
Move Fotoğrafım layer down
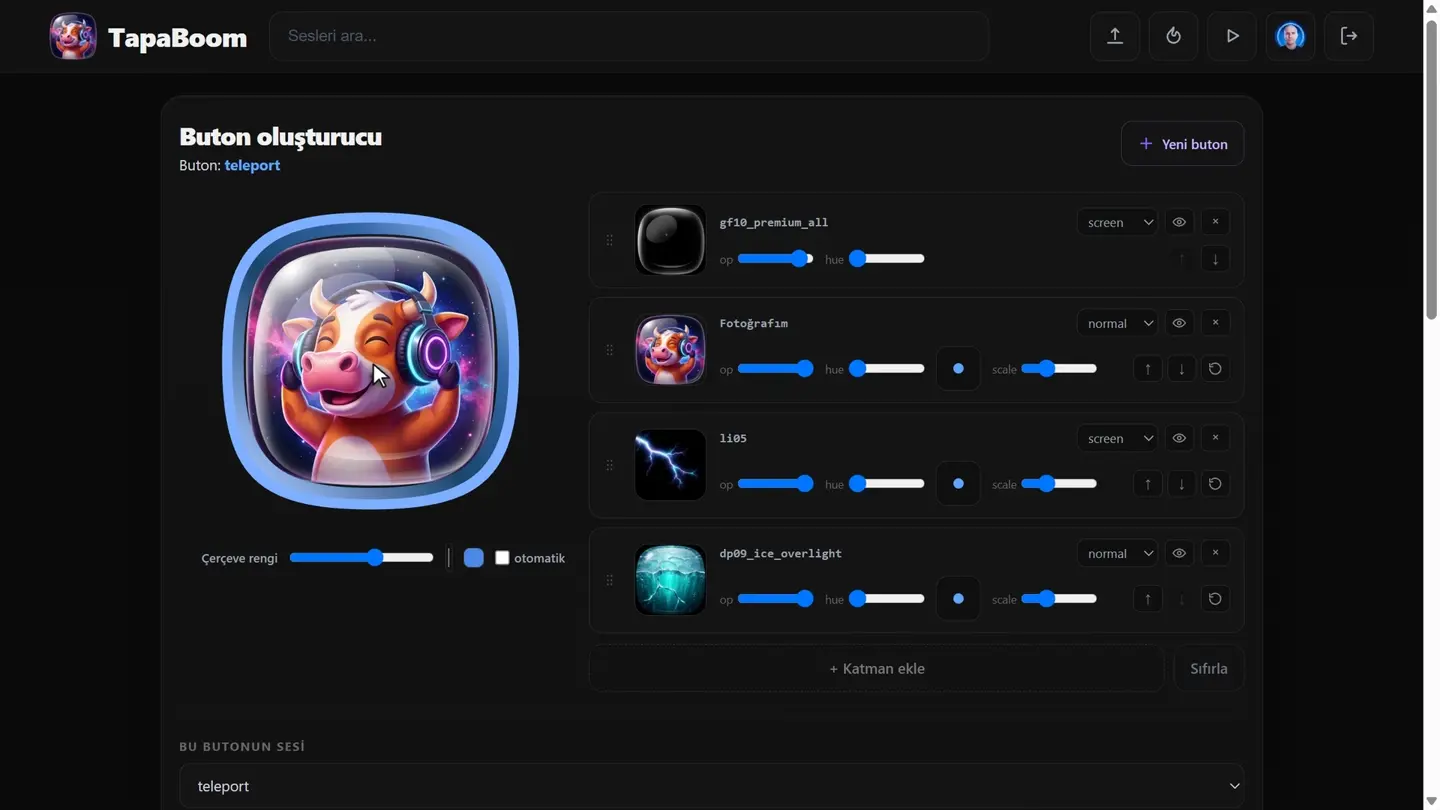point(1181,369)
